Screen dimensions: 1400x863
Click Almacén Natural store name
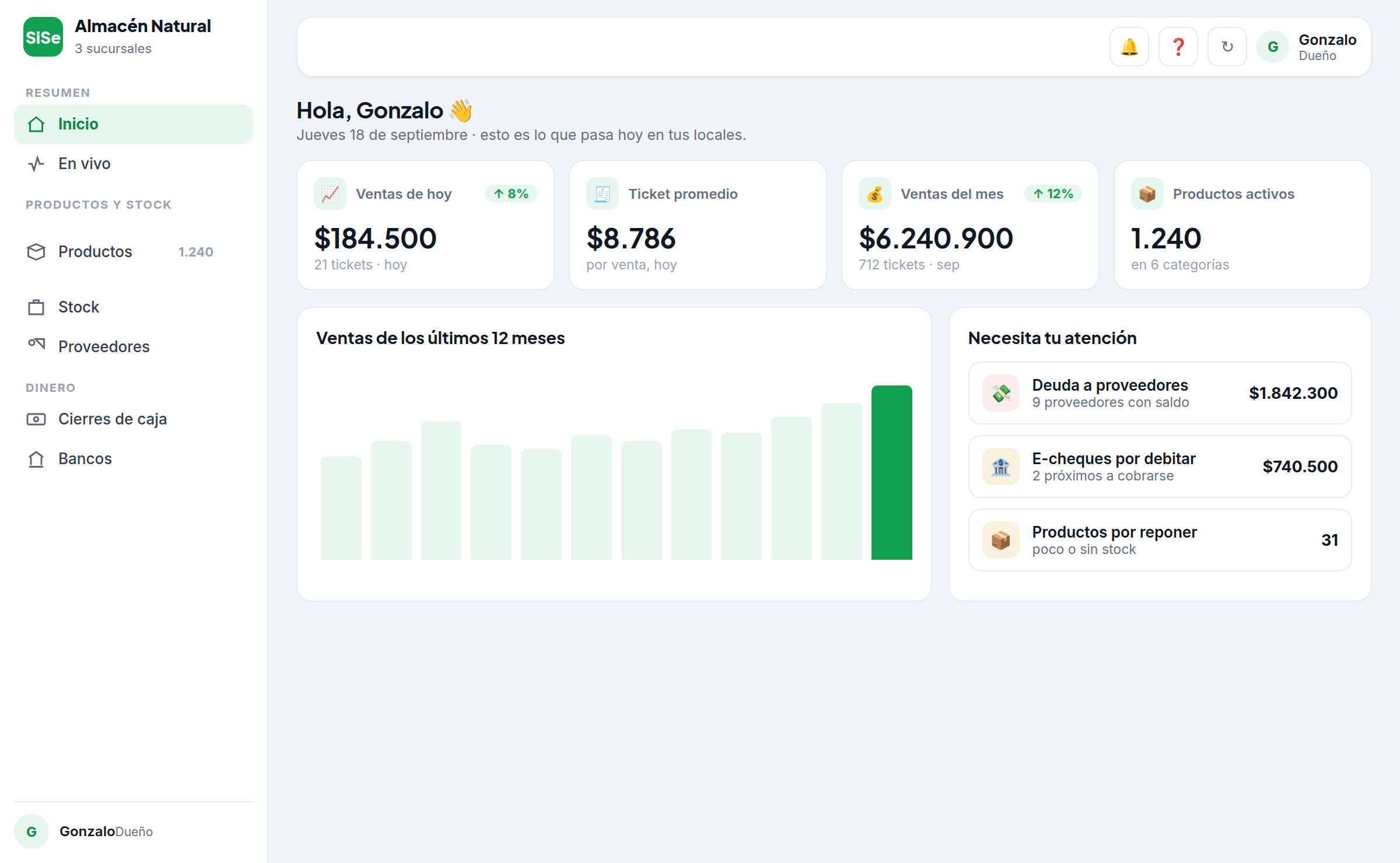[143, 26]
